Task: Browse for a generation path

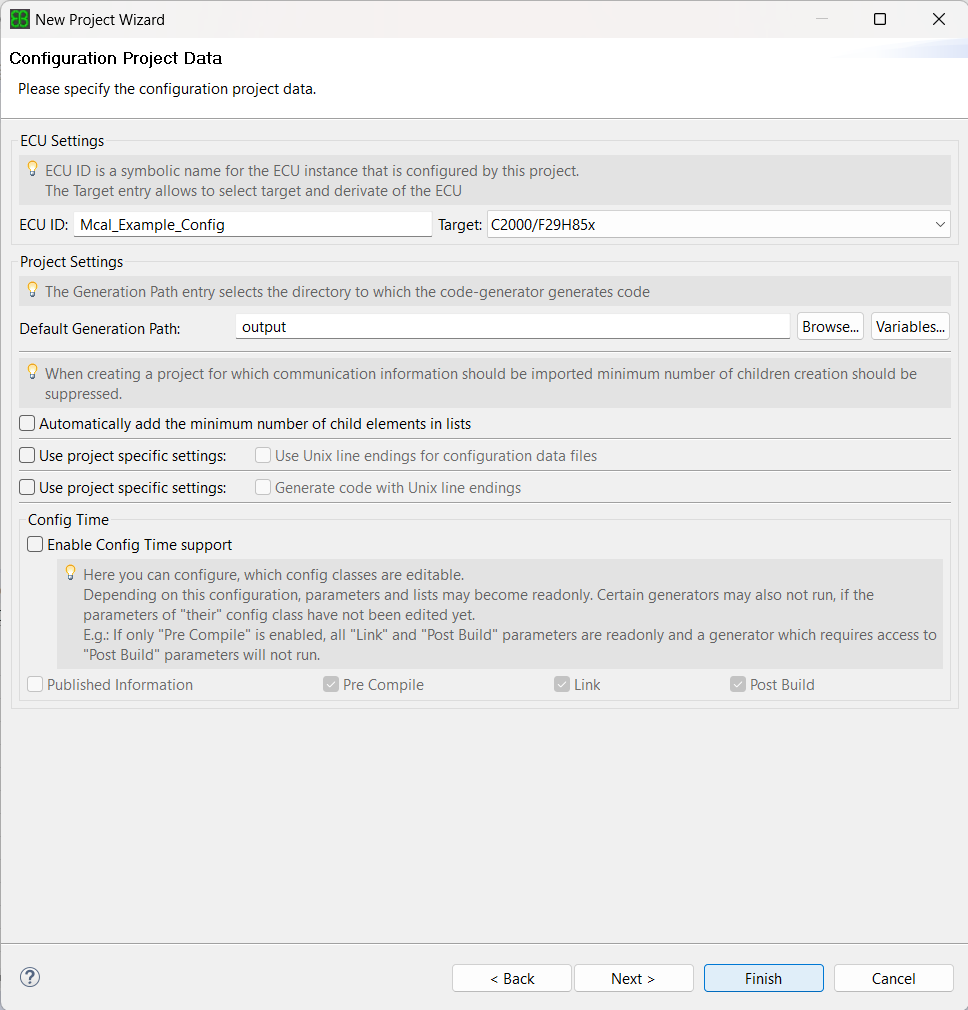Action: point(830,326)
